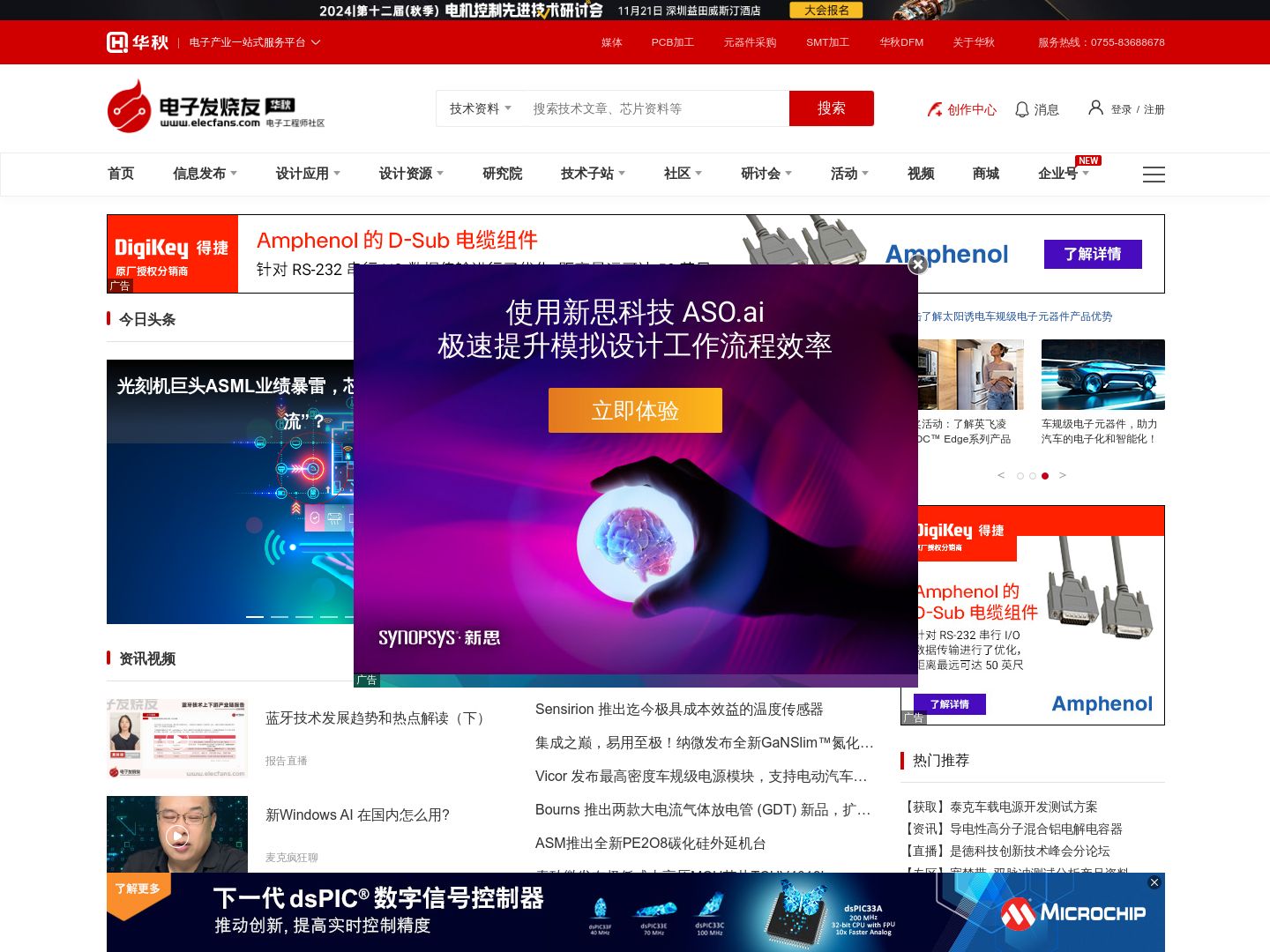This screenshot has height=952, width=1270.
Task: Open the 商城 navigation item
Action: [x=986, y=174]
